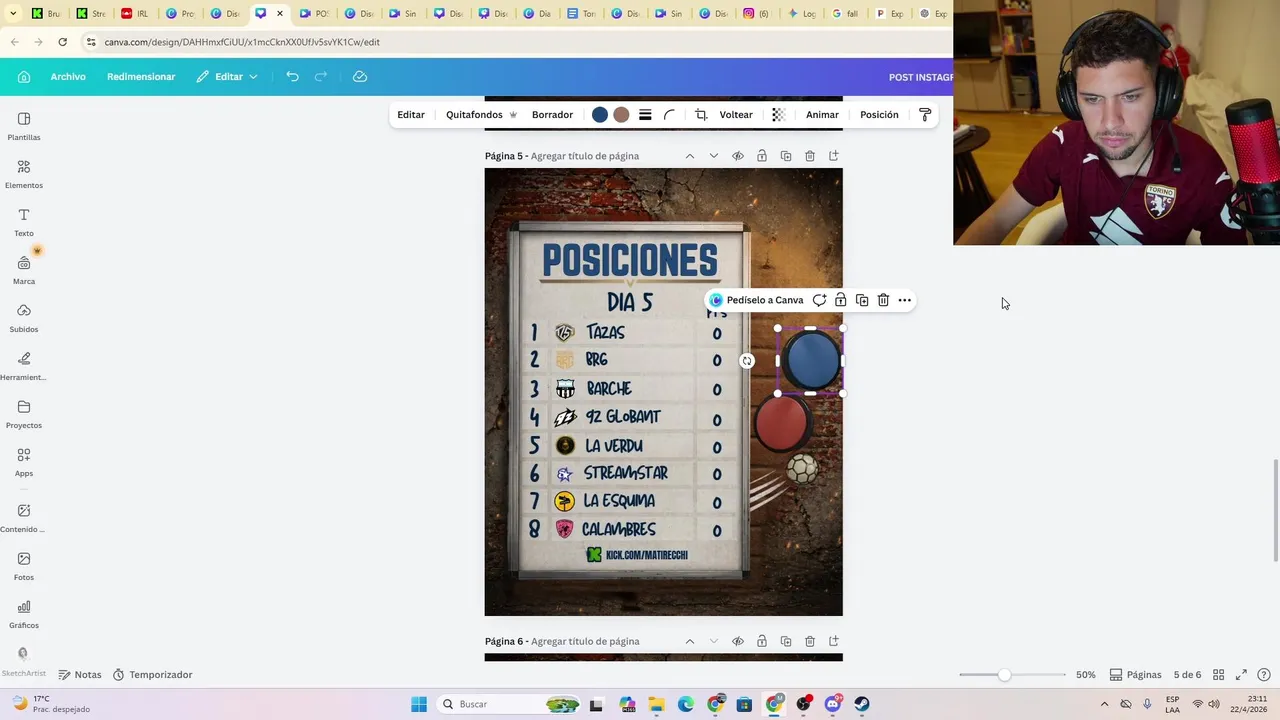Open the Windows Start menu
The image size is (1280, 720).
pyautogui.click(x=419, y=704)
